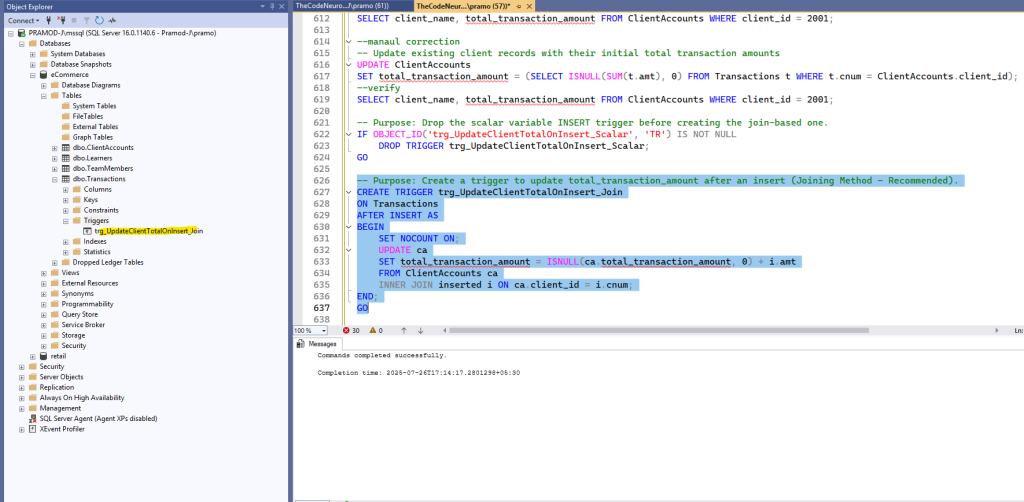
Task: Open Activity Monitor pulse icon
Action: [112, 20]
